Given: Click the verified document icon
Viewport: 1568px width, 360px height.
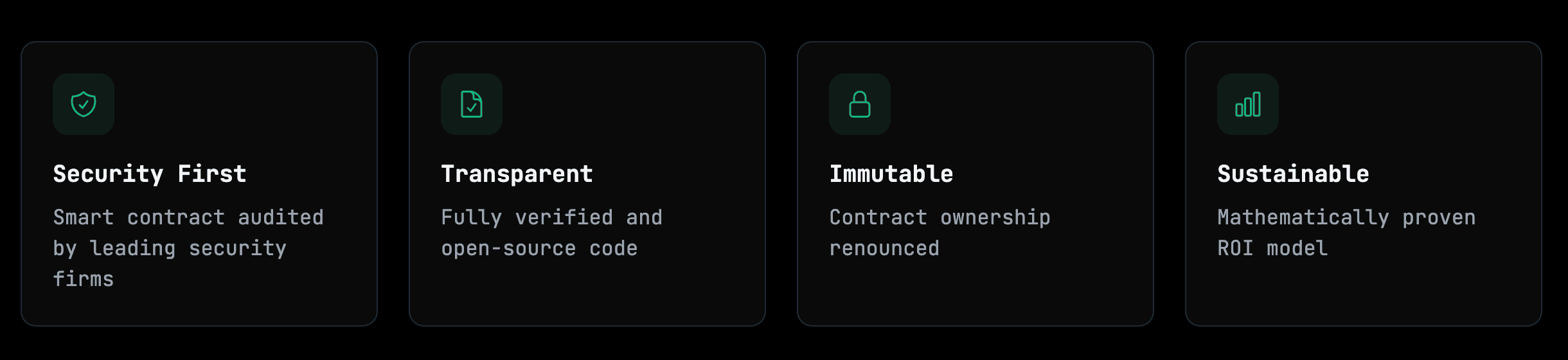Looking at the screenshot, I should (472, 104).
